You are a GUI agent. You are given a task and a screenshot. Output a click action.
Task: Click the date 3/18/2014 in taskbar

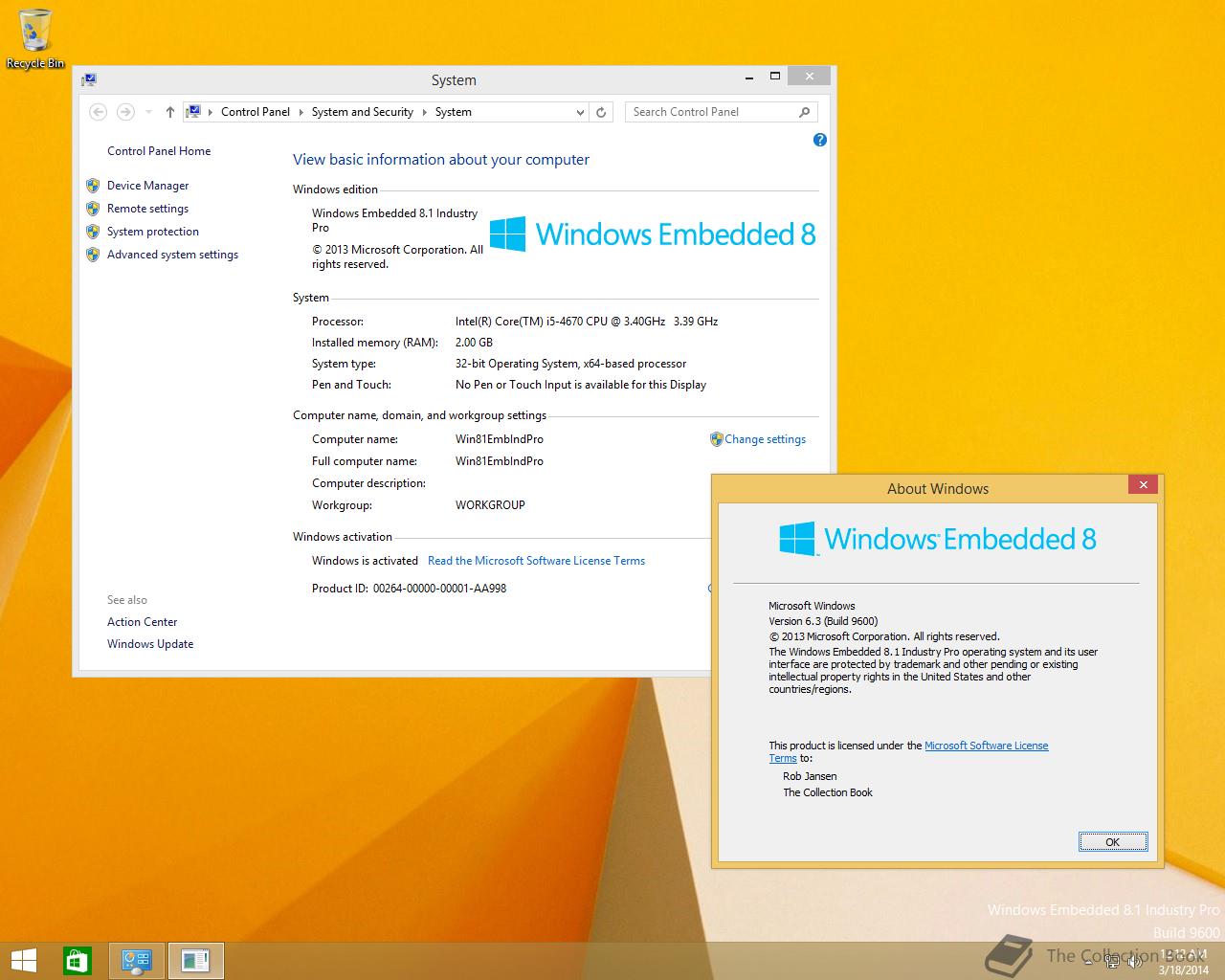pos(1184,969)
